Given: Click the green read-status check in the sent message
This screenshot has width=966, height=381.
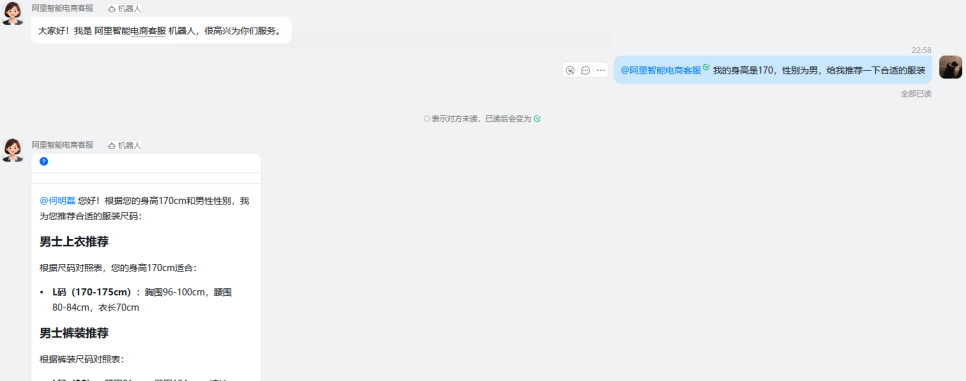Looking at the screenshot, I should pos(707,67).
